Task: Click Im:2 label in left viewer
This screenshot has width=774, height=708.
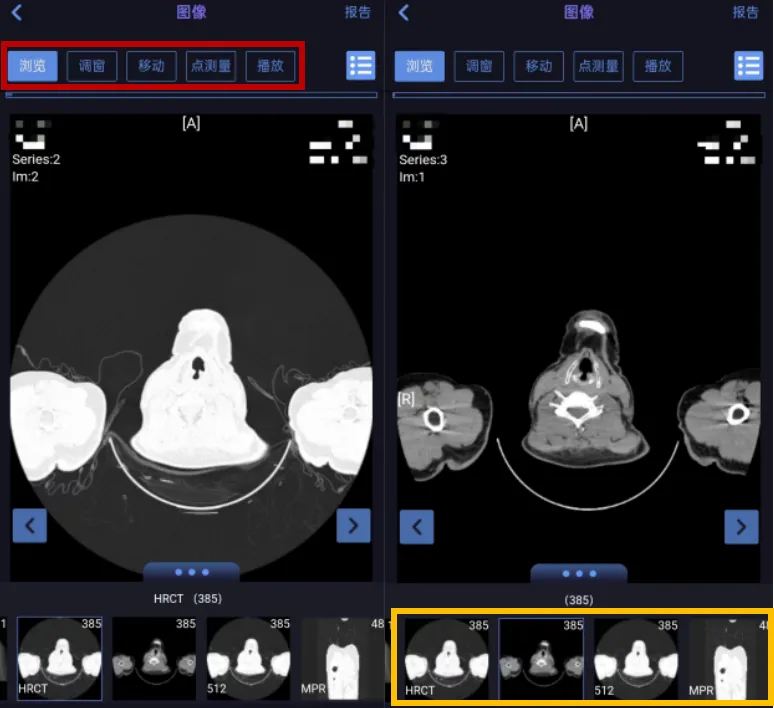Action: pyautogui.click(x=25, y=177)
